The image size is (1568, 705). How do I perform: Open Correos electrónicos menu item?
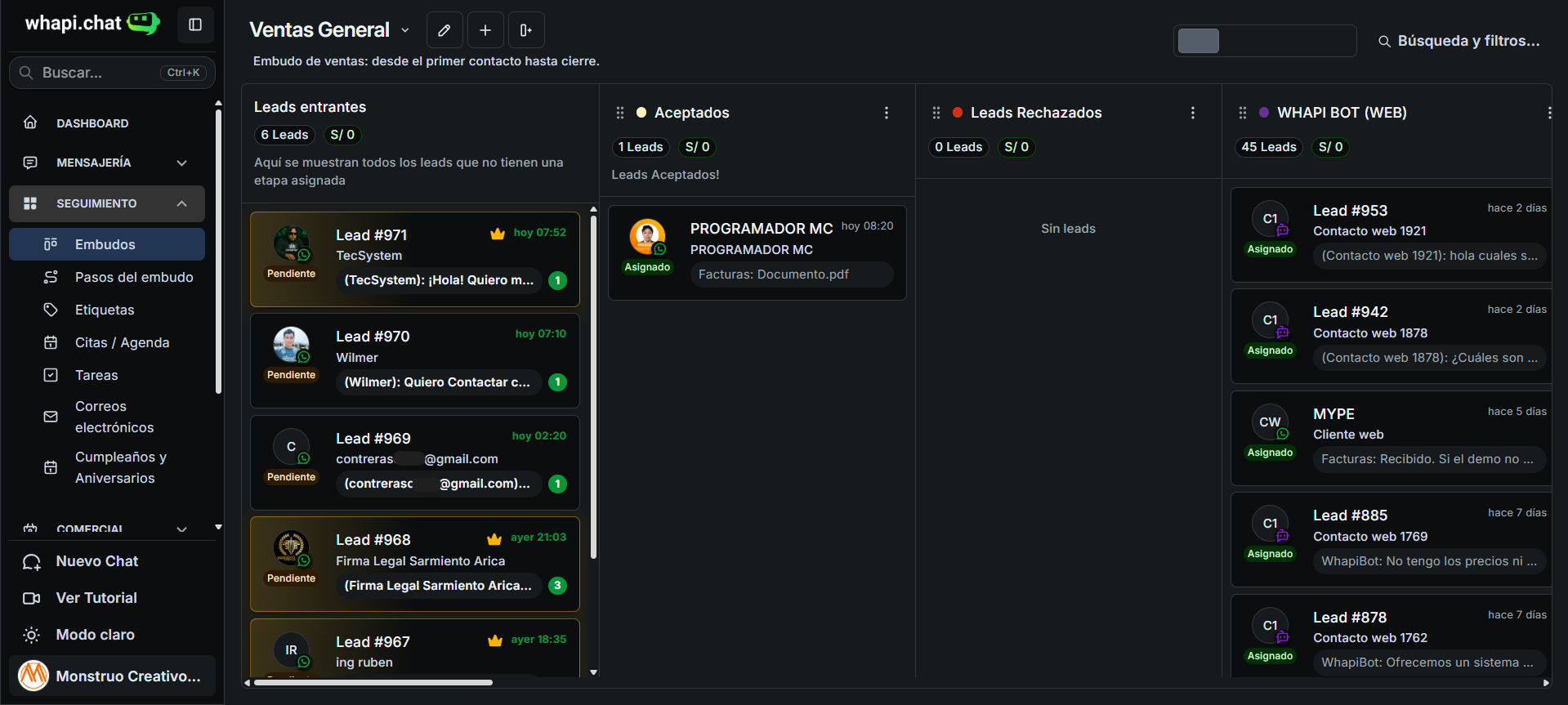(107, 417)
